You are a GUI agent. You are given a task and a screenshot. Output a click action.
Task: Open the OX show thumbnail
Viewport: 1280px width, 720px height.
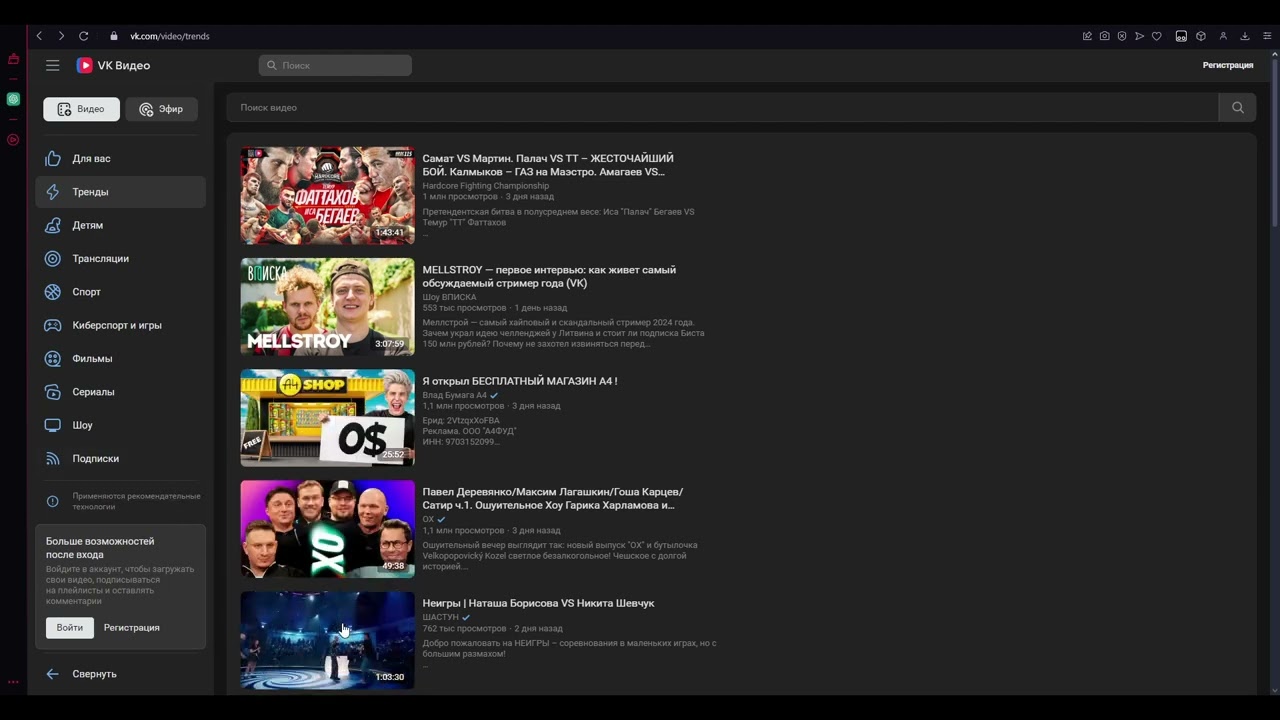[x=327, y=529]
